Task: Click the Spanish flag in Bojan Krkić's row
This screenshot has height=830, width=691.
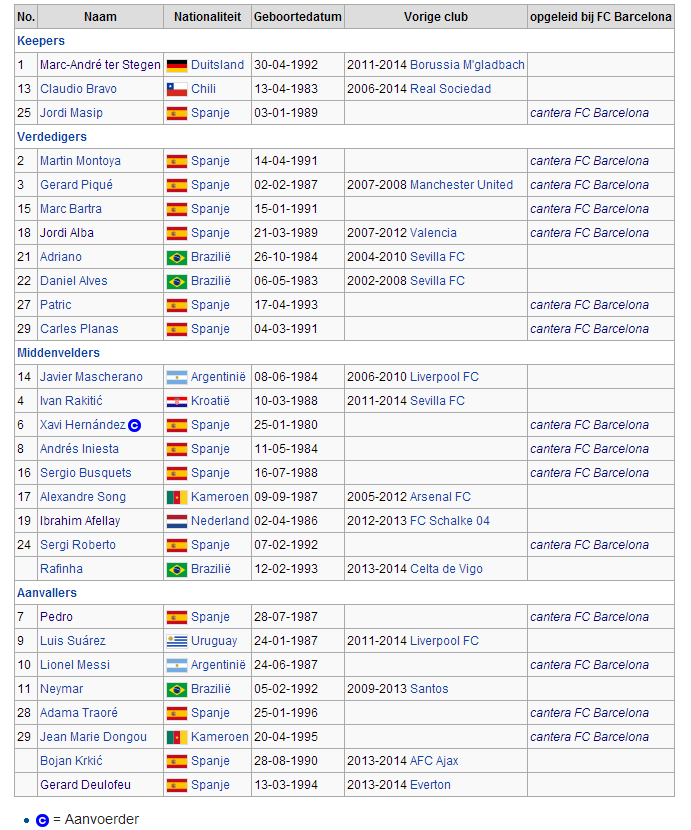Action: click(x=177, y=761)
